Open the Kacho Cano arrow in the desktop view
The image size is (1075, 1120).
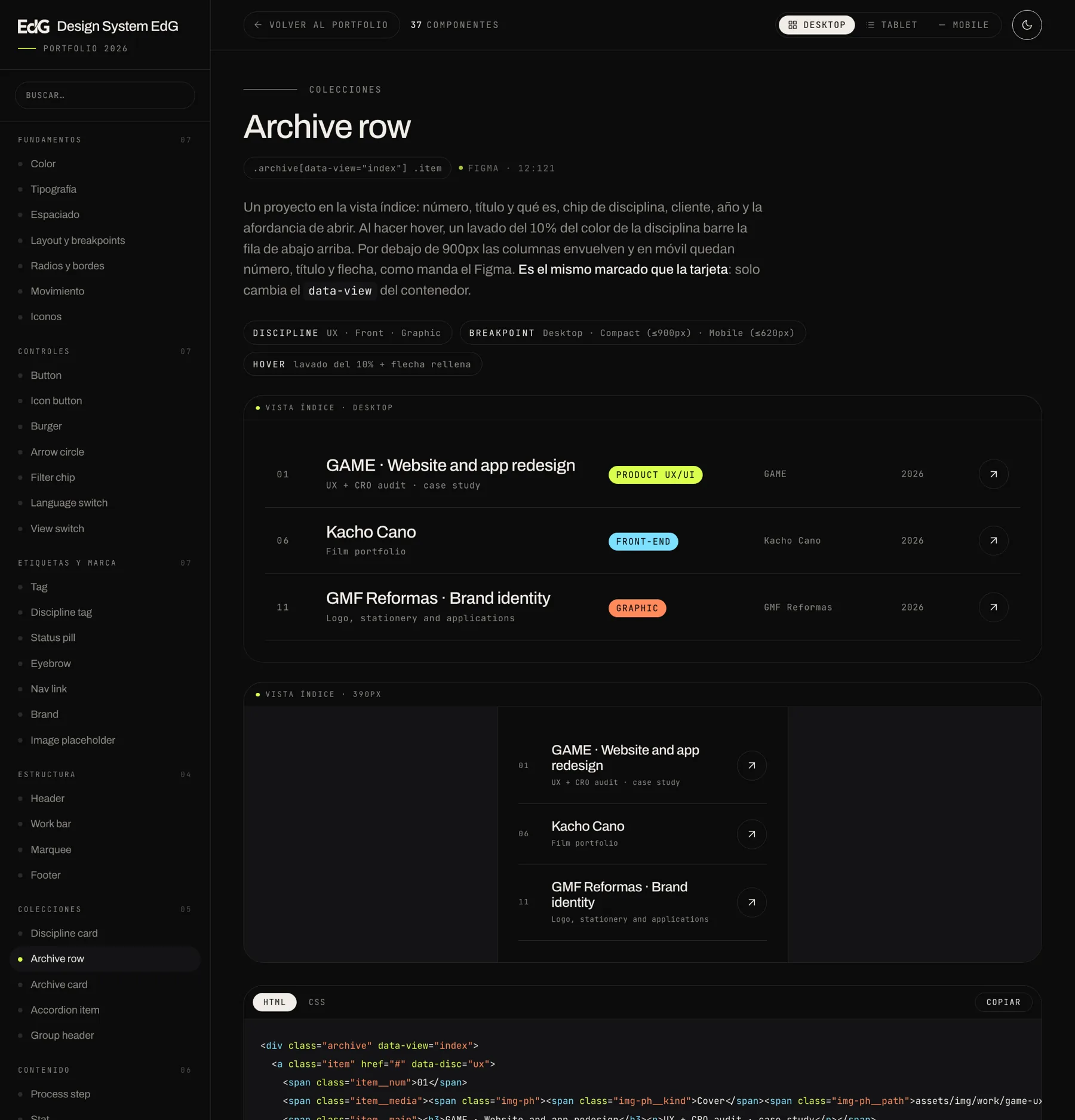[x=993, y=541]
